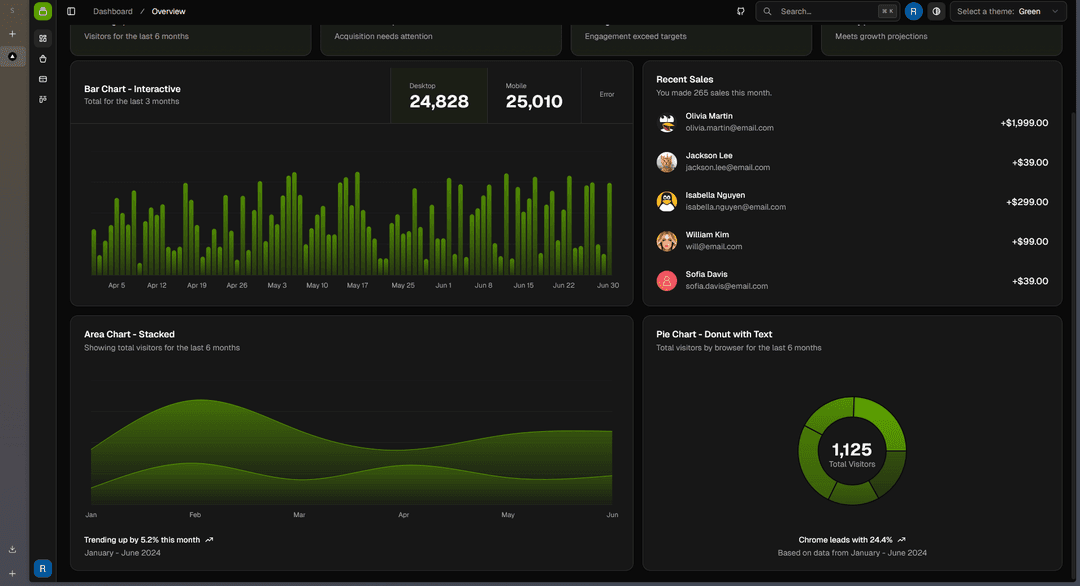Open the GitHub icon in the top bar
The image size is (1080, 586).
tap(739, 11)
